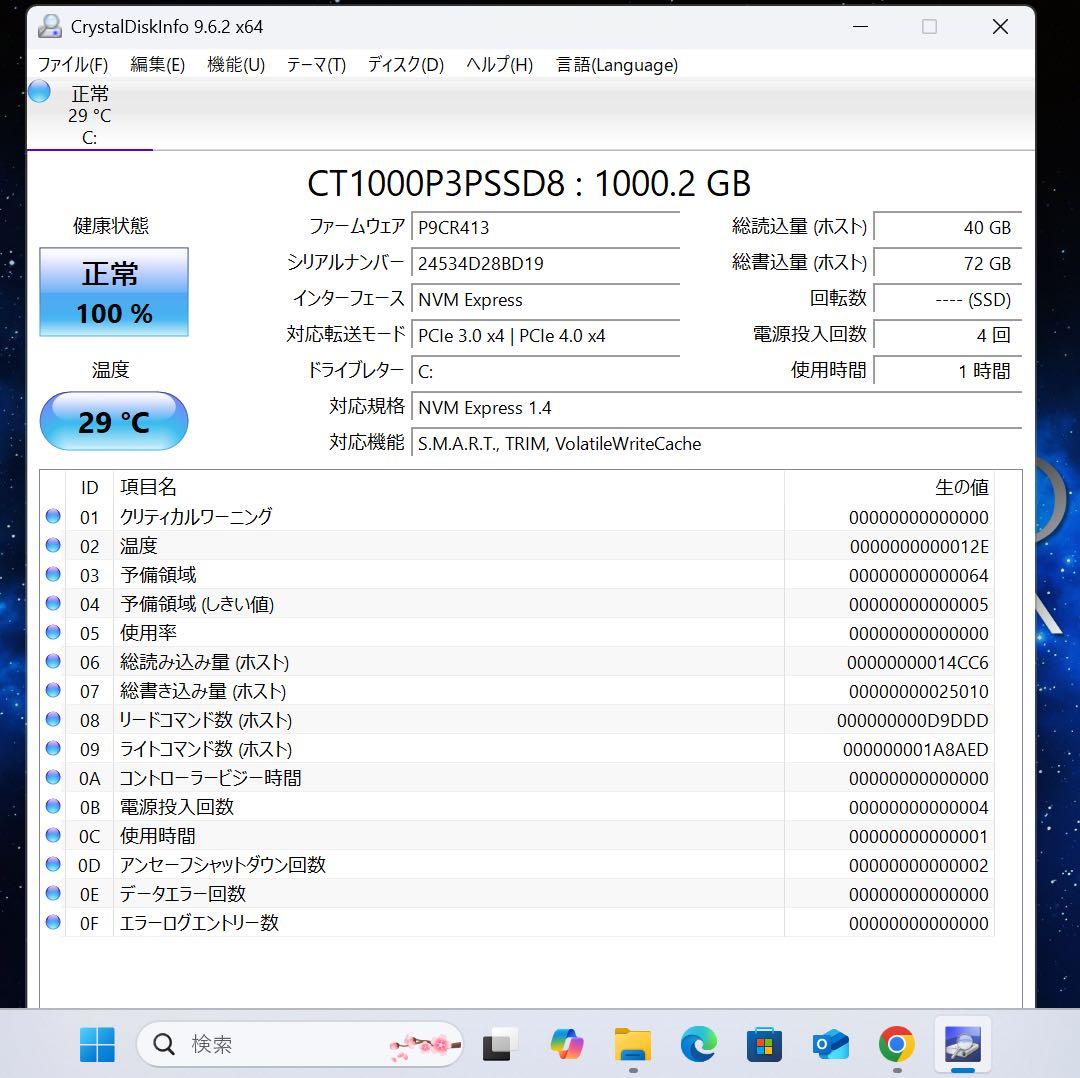Screen dimensions: 1080x1078
Task: Click the total host writes value 72 GB
Action: (948, 263)
